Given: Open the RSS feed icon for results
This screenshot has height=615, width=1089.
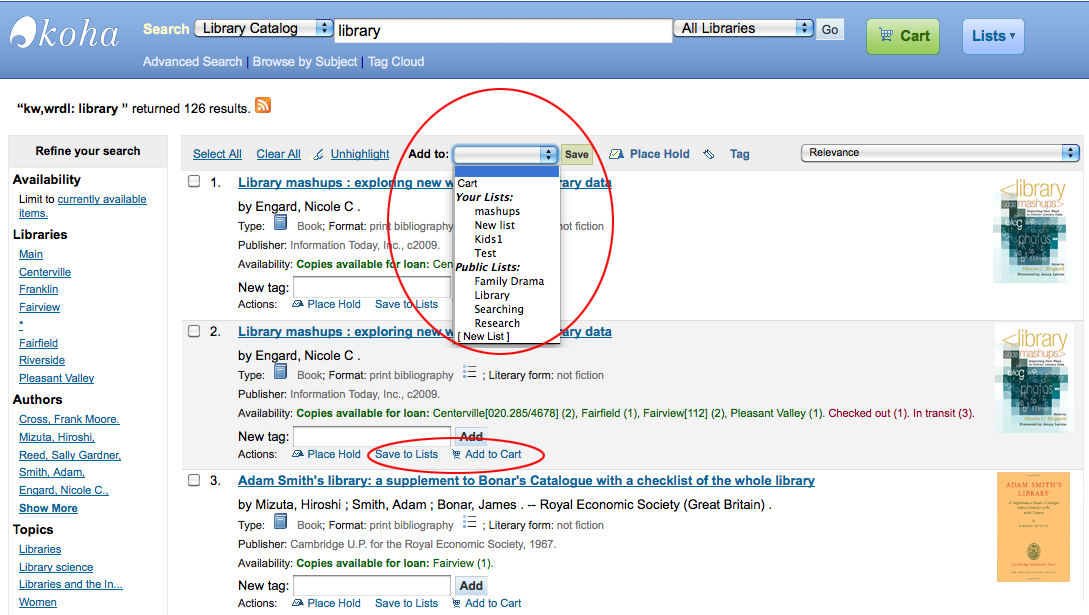Looking at the screenshot, I should [263, 105].
